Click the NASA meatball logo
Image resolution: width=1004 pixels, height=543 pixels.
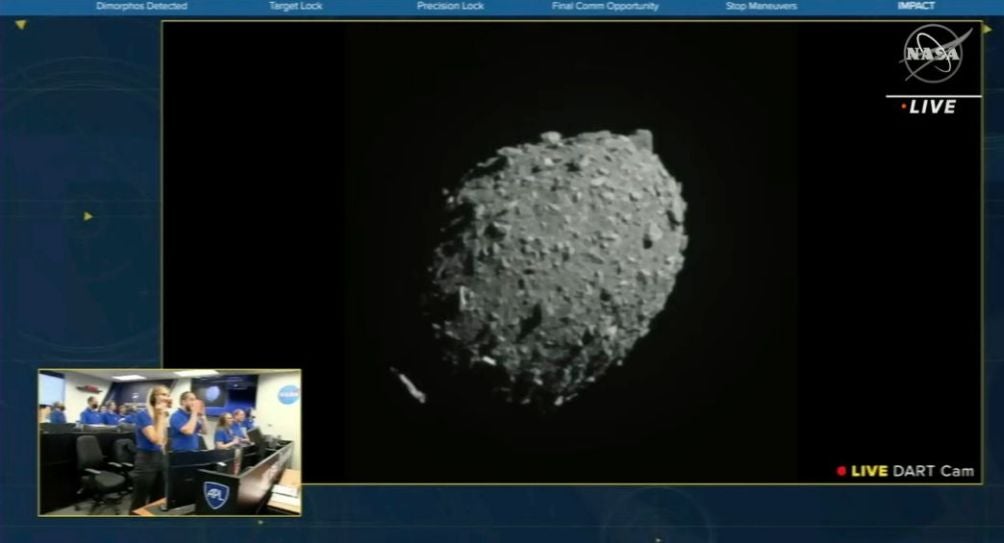[934, 54]
